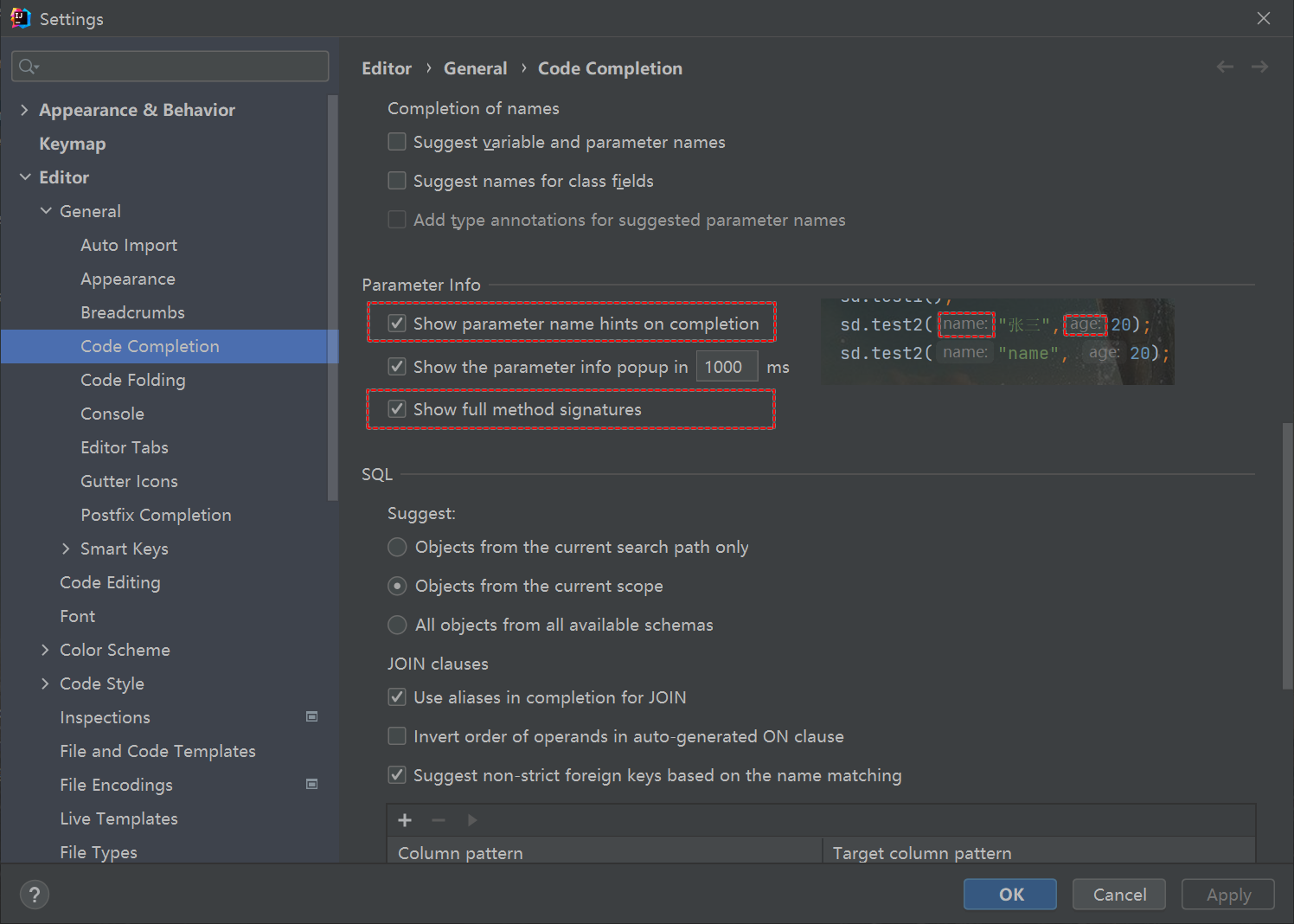Viewport: 1294px width, 924px height.
Task: Uncheck Show full method signatures
Action: pyautogui.click(x=397, y=409)
